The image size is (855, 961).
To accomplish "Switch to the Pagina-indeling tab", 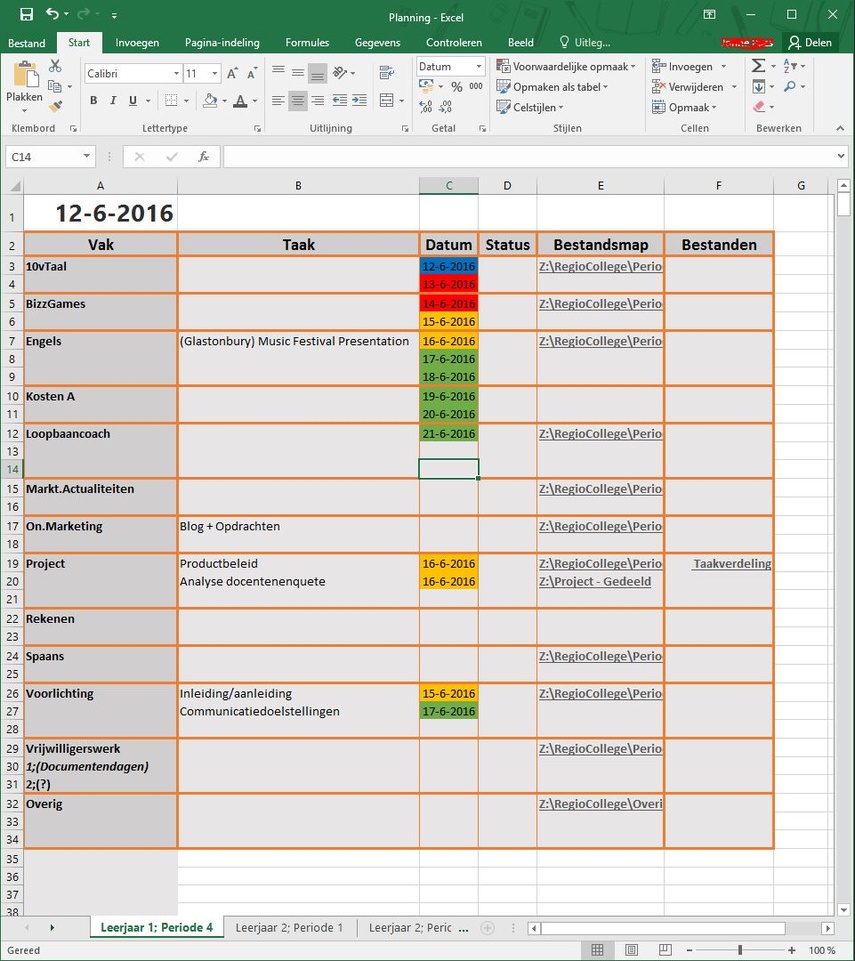I will (x=222, y=42).
